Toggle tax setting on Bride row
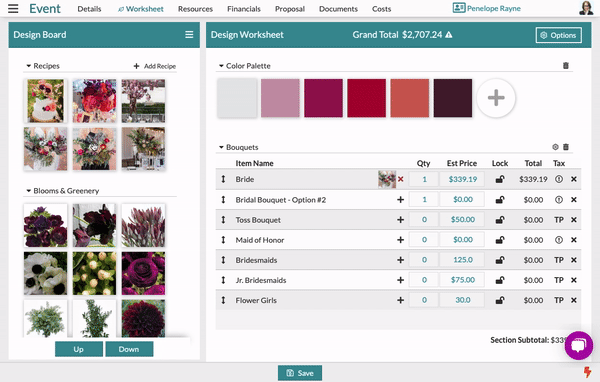Image resolution: width=600 pixels, height=382 pixels. pyautogui.click(x=559, y=179)
